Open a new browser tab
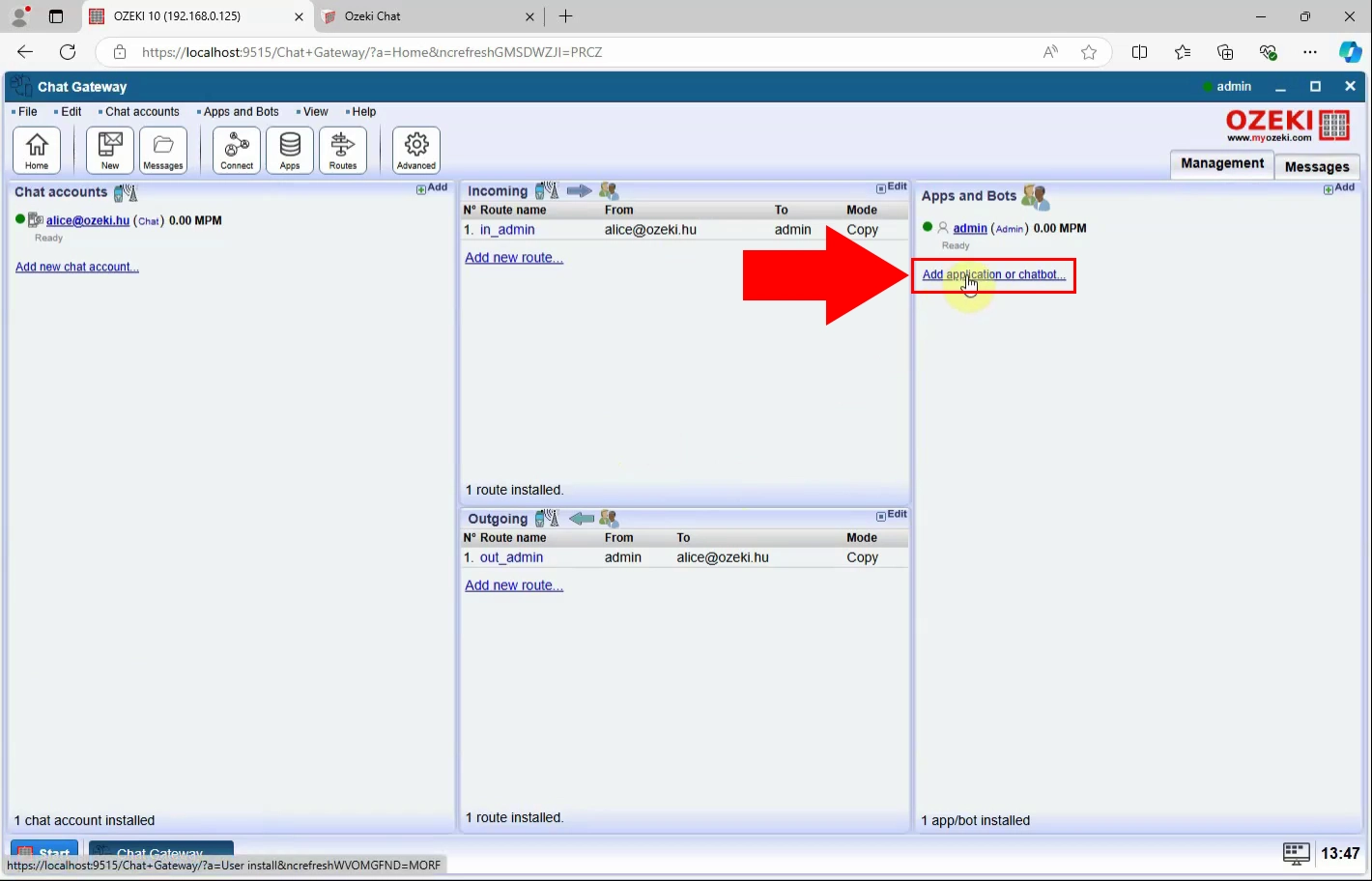Image resolution: width=1372 pixels, height=881 pixels. click(566, 16)
